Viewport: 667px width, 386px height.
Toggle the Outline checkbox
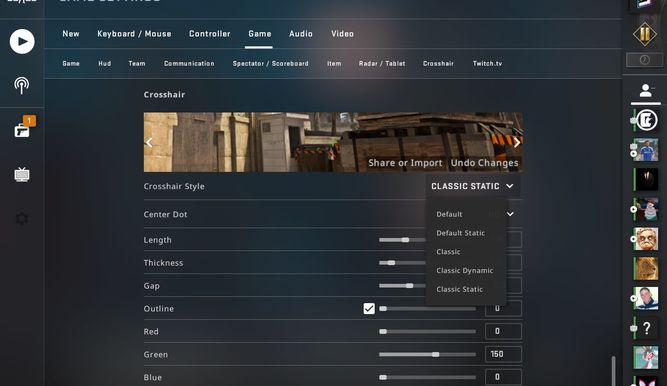[x=369, y=309]
